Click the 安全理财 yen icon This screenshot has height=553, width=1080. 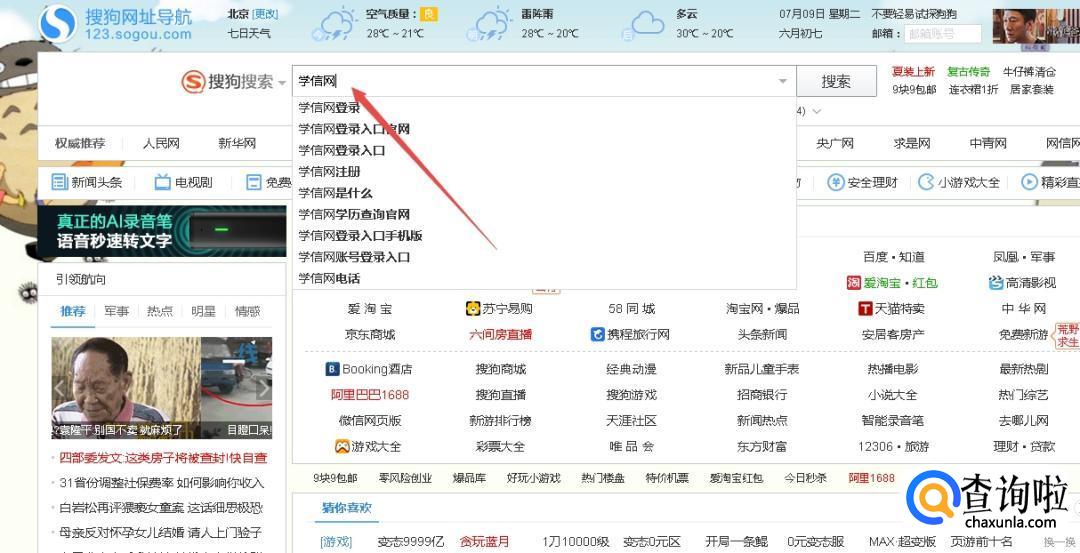[835, 182]
